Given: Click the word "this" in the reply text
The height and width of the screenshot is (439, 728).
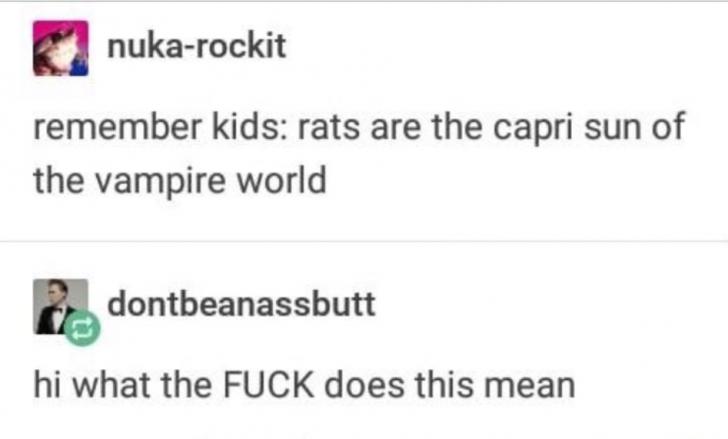Looking at the screenshot, I should [444, 385].
